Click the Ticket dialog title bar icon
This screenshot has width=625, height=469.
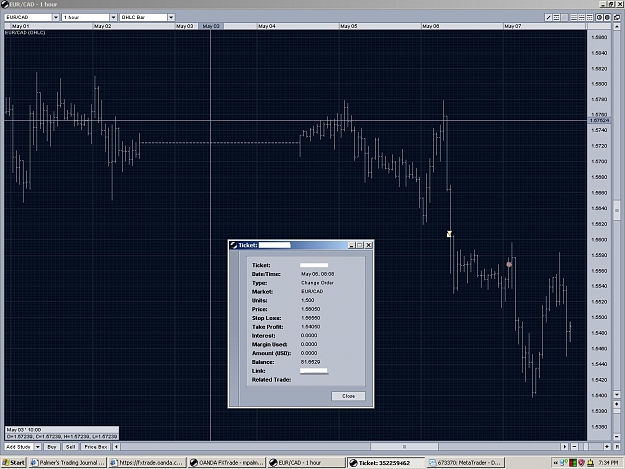click(x=234, y=245)
